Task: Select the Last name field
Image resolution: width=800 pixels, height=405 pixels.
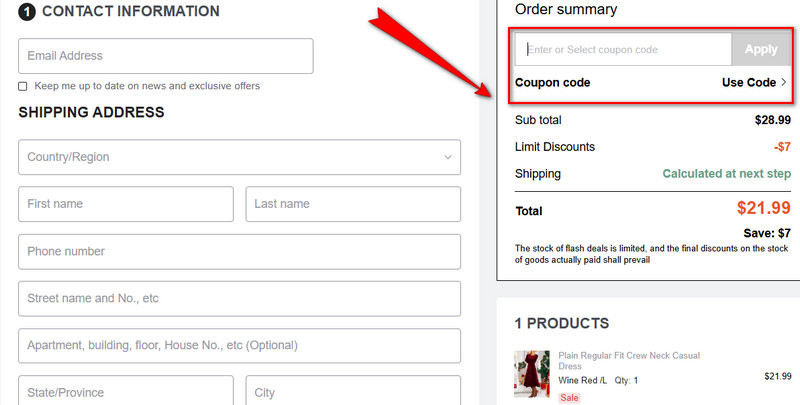Action: click(x=353, y=204)
